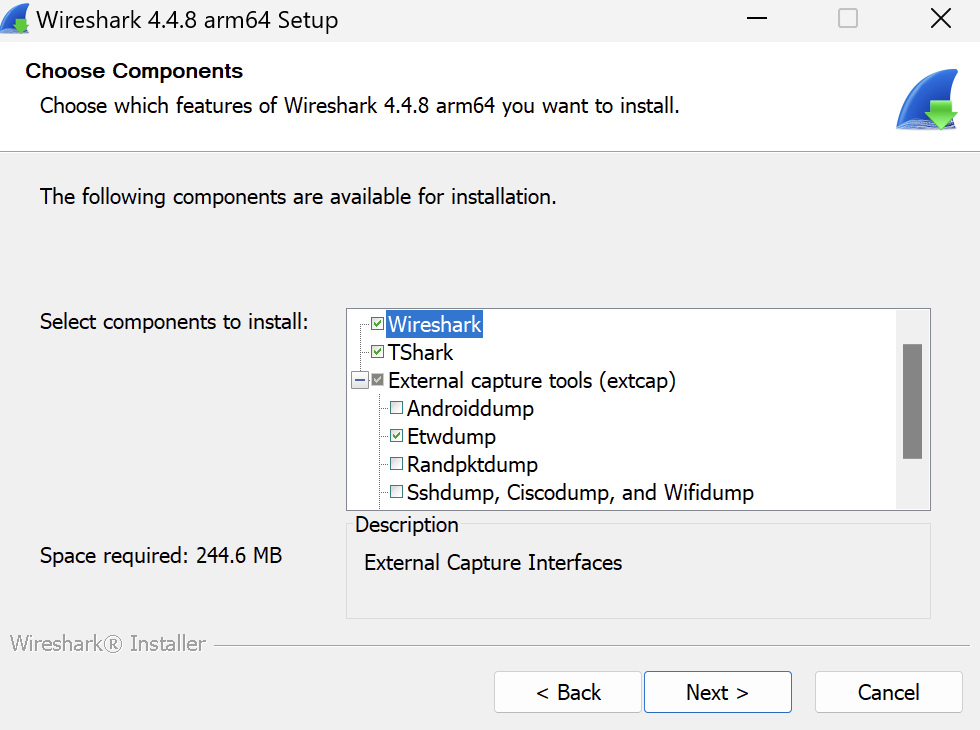Image resolution: width=980 pixels, height=730 pixels.
Task: Click the Next button
Action: (x=717, y=692)
